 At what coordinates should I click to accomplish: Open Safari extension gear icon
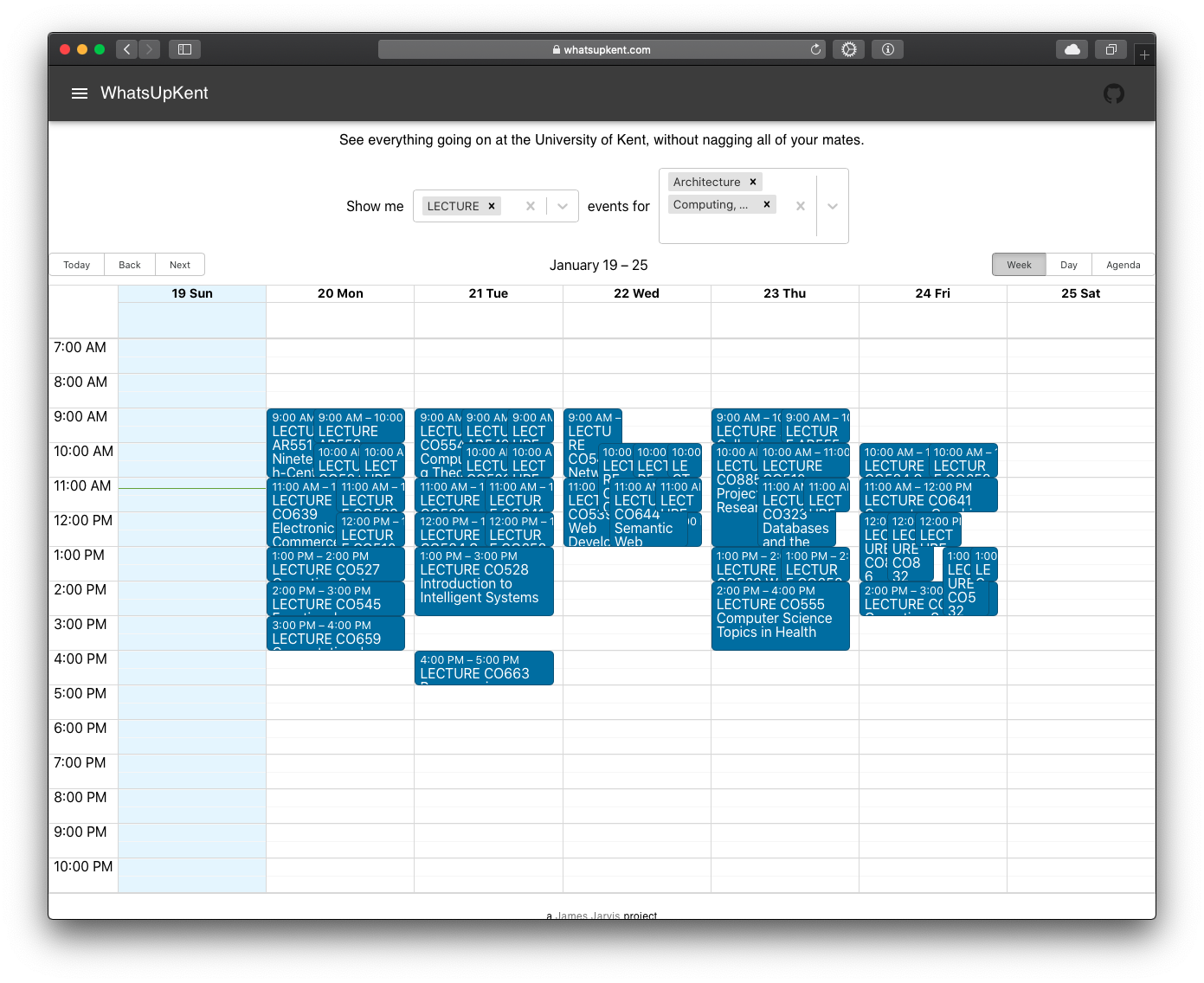click(849, 49)
